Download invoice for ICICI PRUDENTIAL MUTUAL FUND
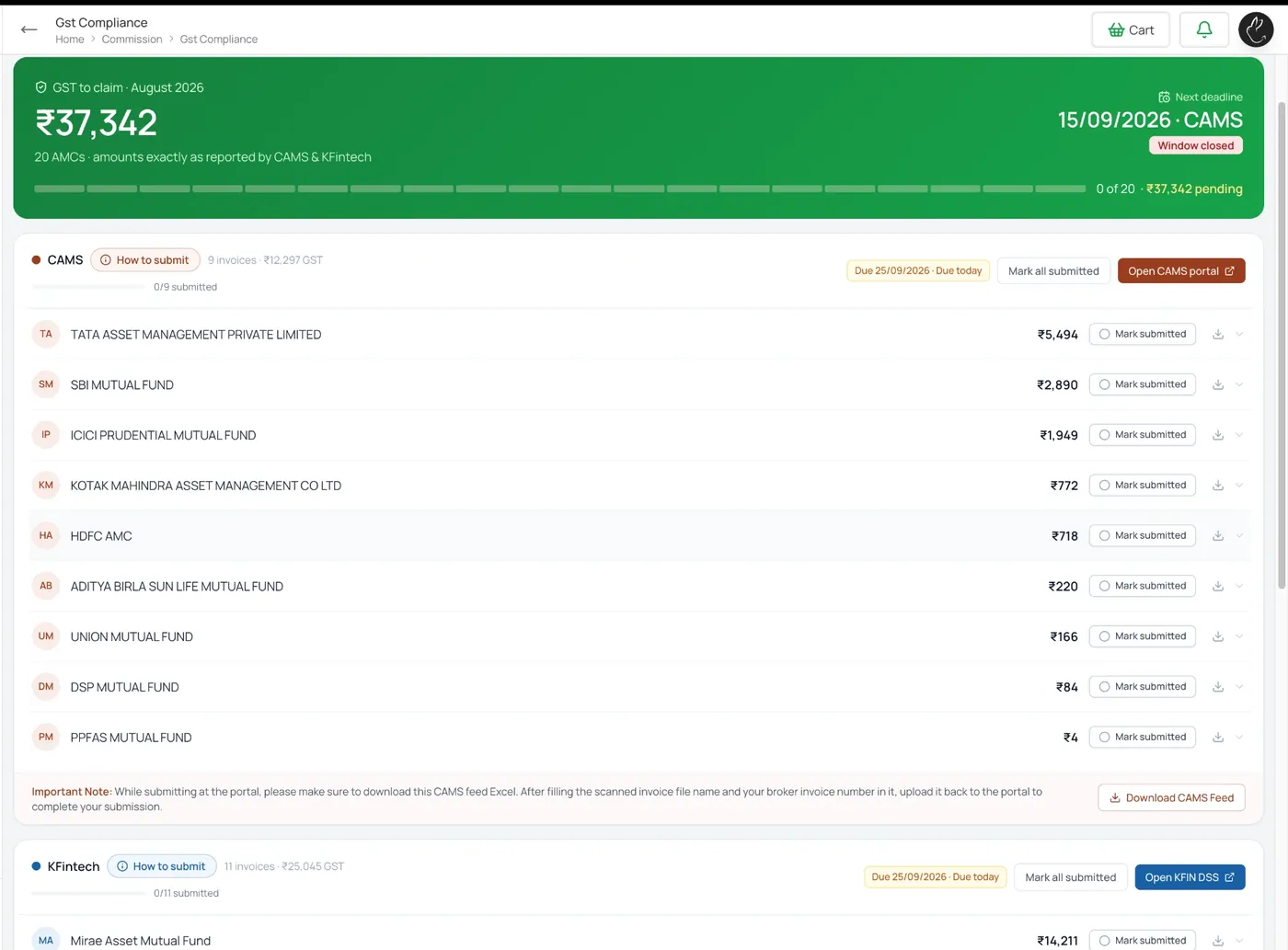Image resolution: width=1288 pixels, height=950 pixels. pyautogui.click(x=1218, y=435)
